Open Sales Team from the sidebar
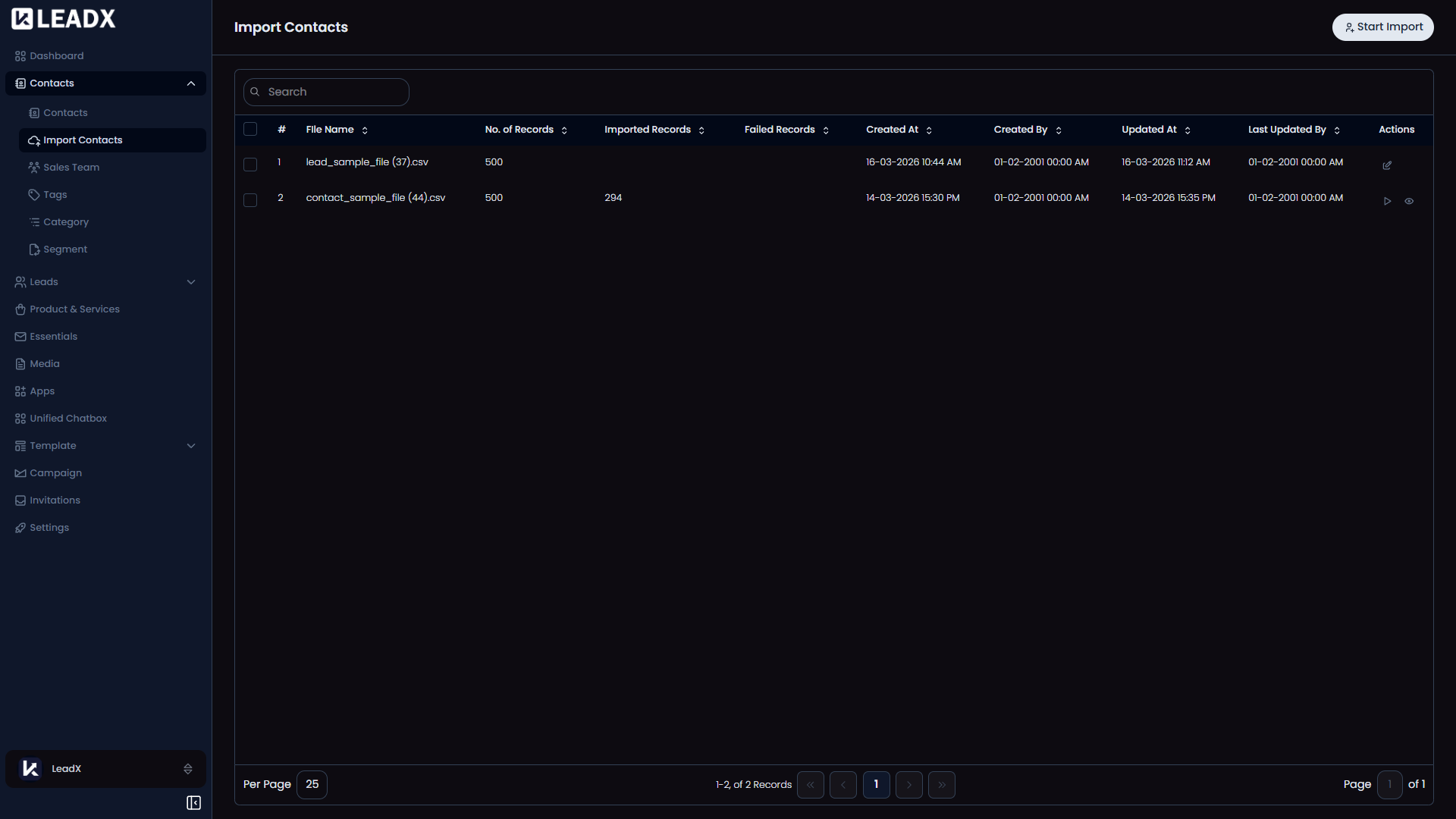 [71, 168]
